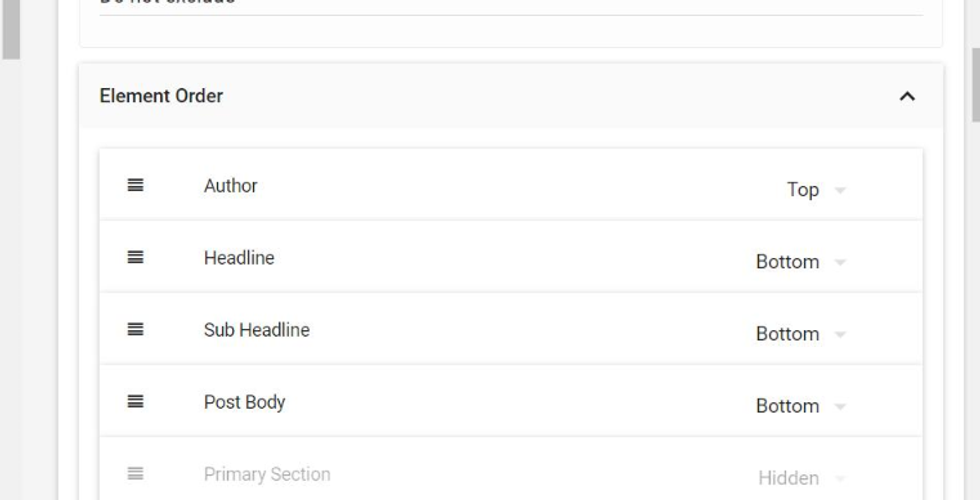
Task: Click the Element Order section header
Action: click(x=161, y=96)
